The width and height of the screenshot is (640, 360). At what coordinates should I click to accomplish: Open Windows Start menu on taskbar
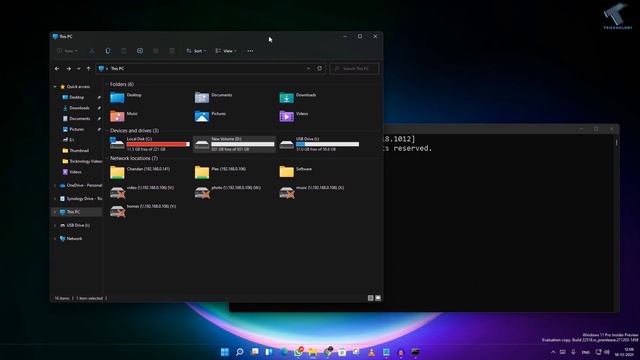pyautogui.click(x=224, y=352)
